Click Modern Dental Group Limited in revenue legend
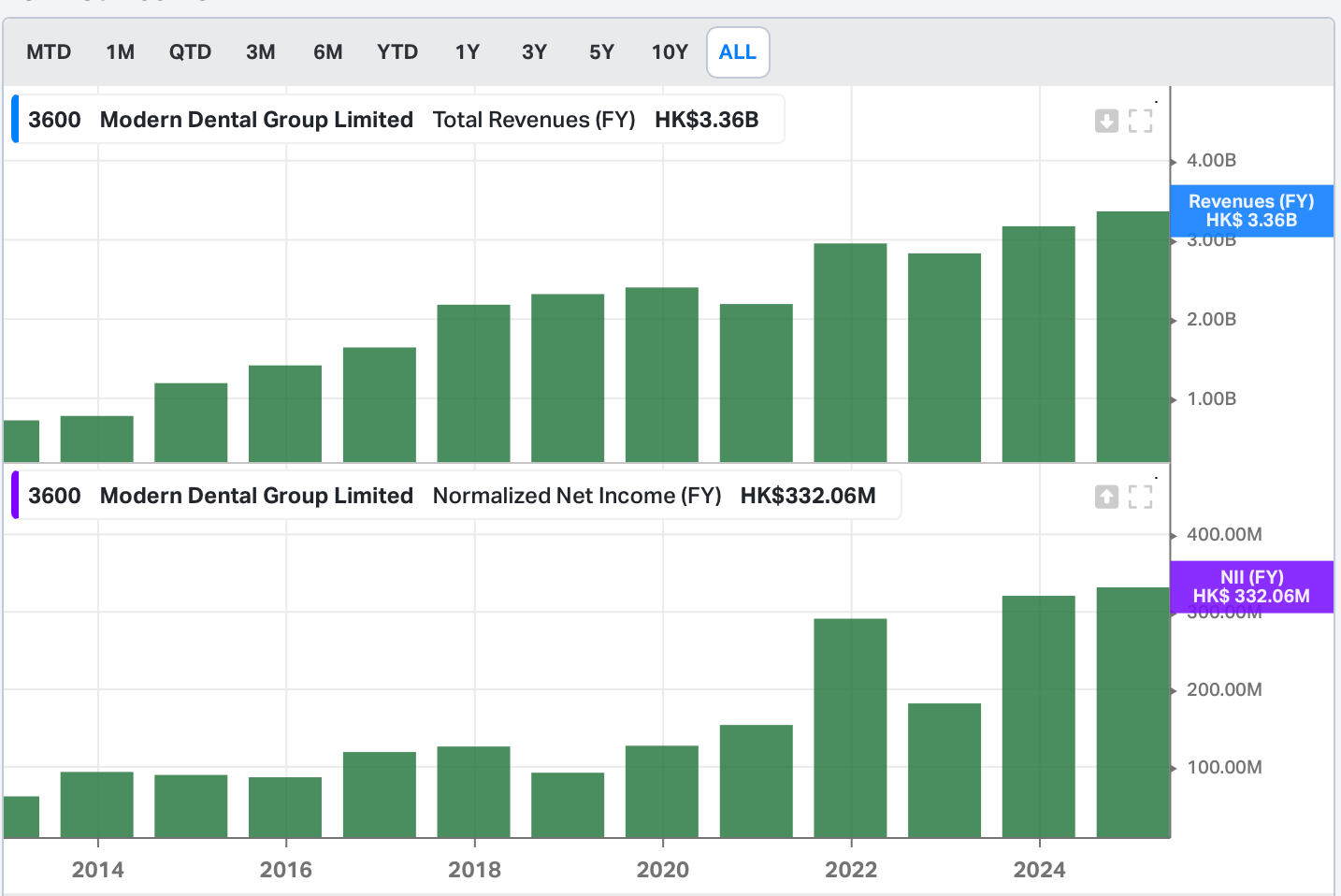 [256, 120]
